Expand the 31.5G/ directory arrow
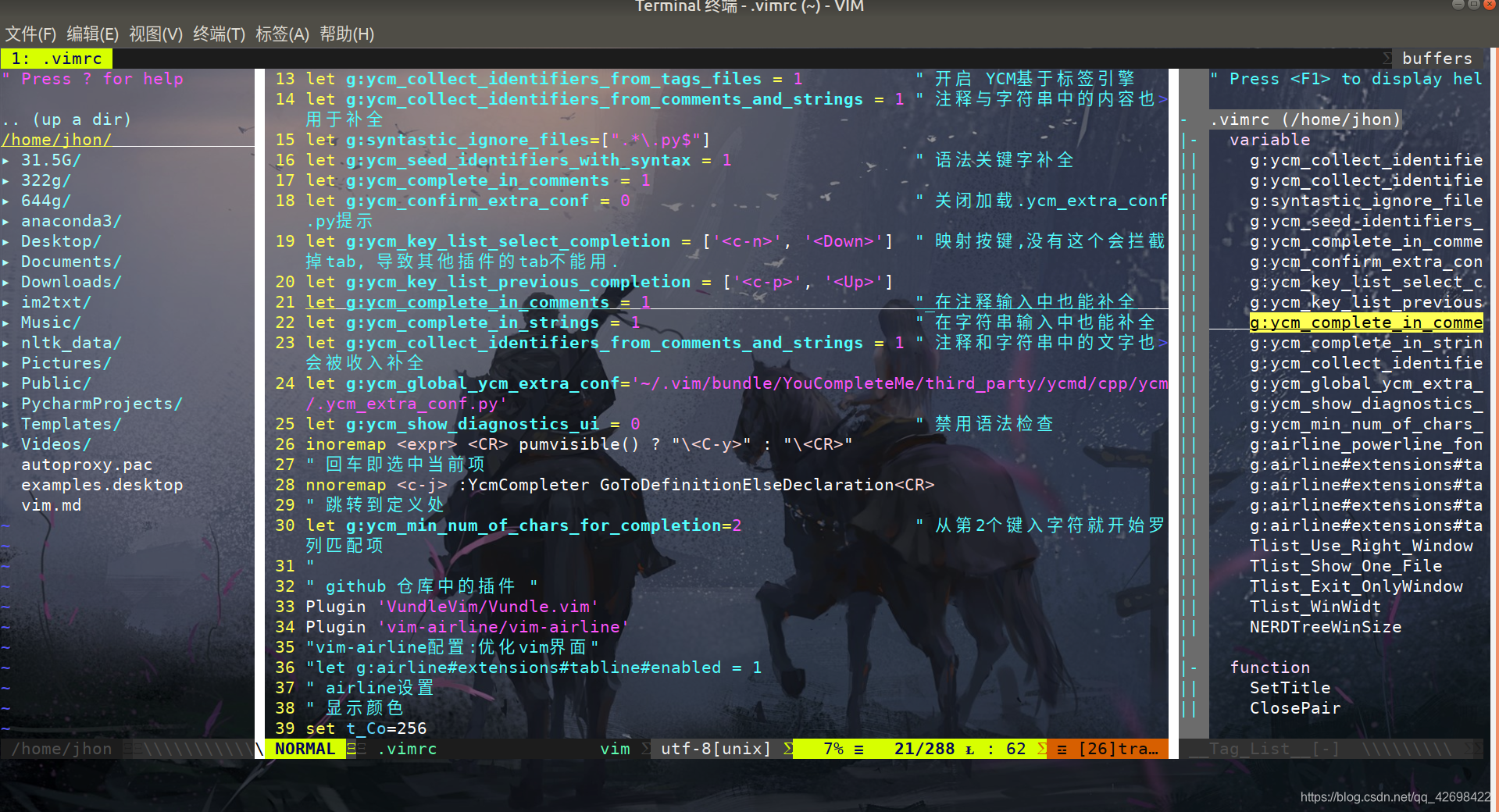Screen dimensions: 1499x812 pos(6,160)
